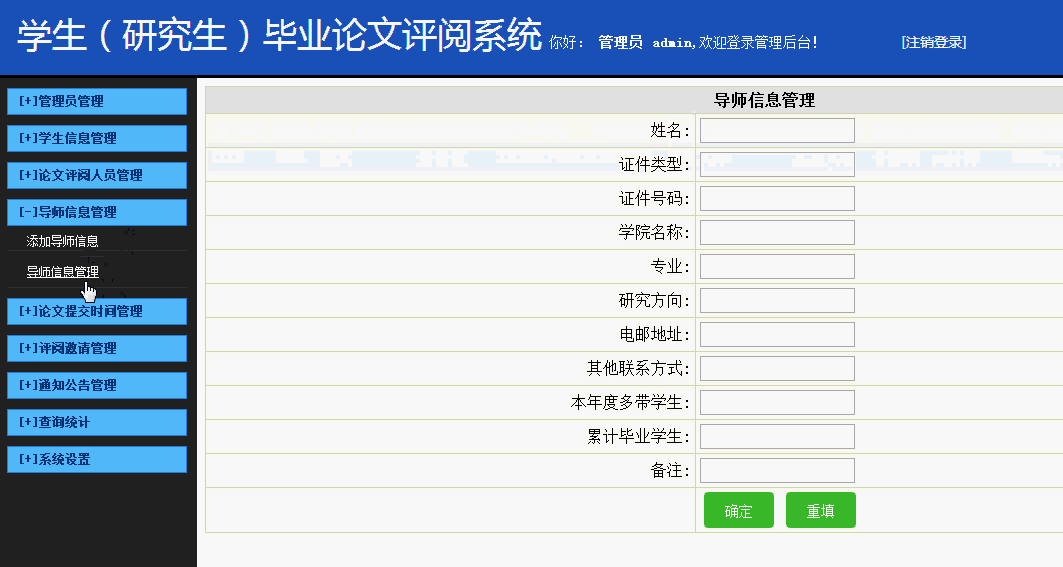Expand the 管理员管理 sidebar section

click(97, 101)
